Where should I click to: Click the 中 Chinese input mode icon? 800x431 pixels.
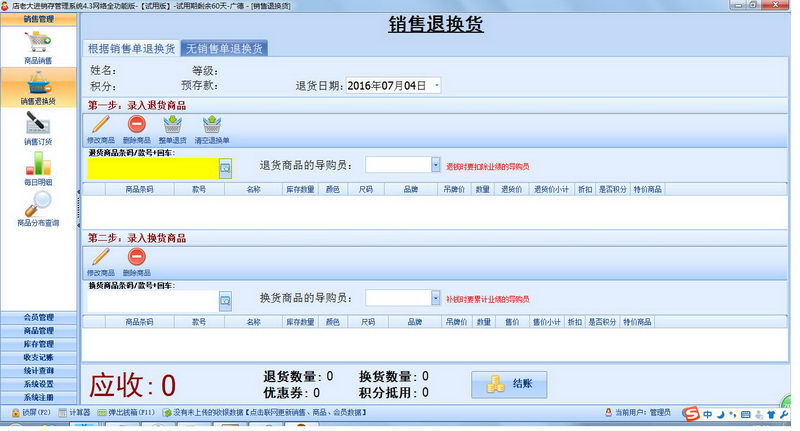coord(708,414)
